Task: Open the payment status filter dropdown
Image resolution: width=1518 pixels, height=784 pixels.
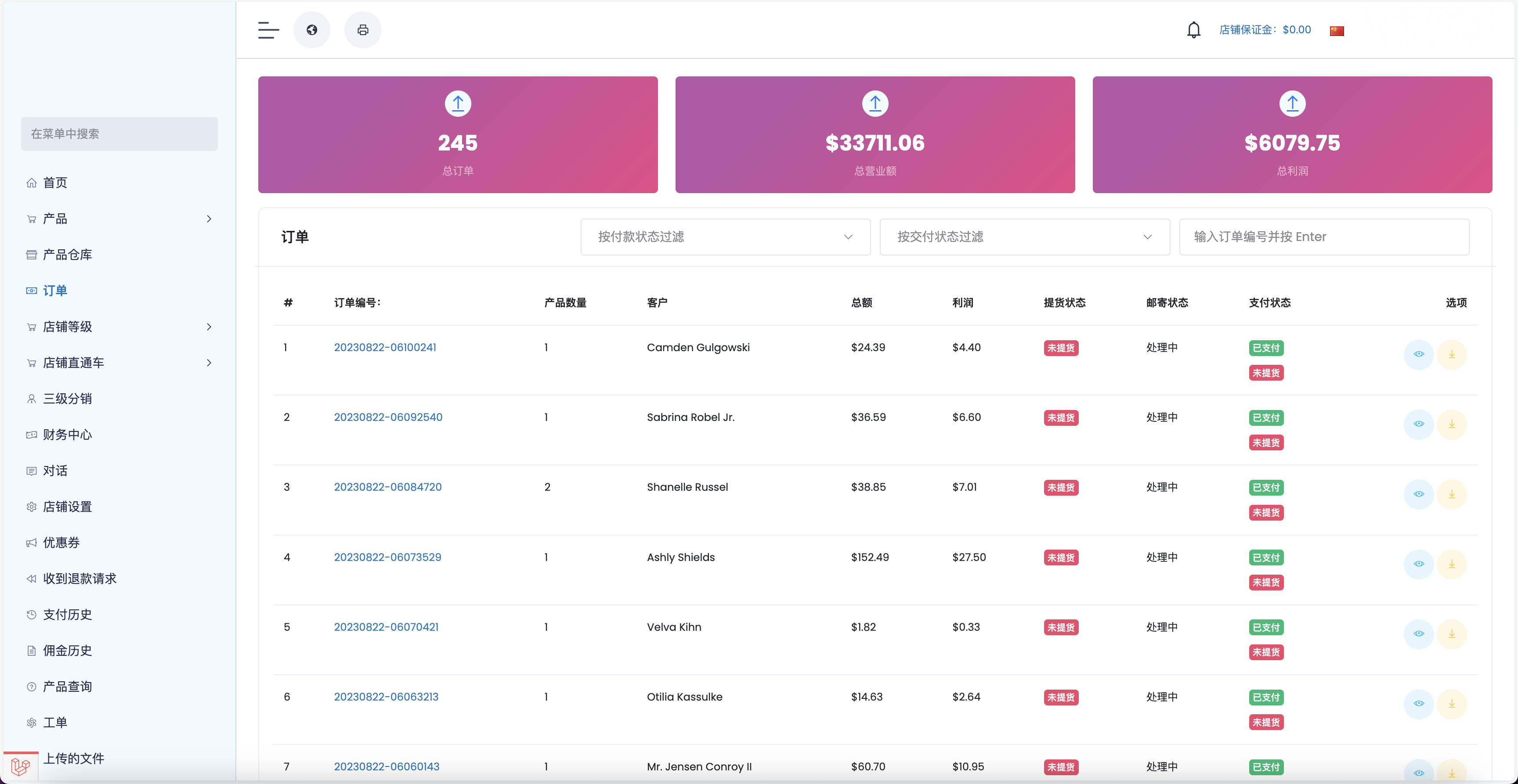Action: pyautogui.click(x=725, y=237)
